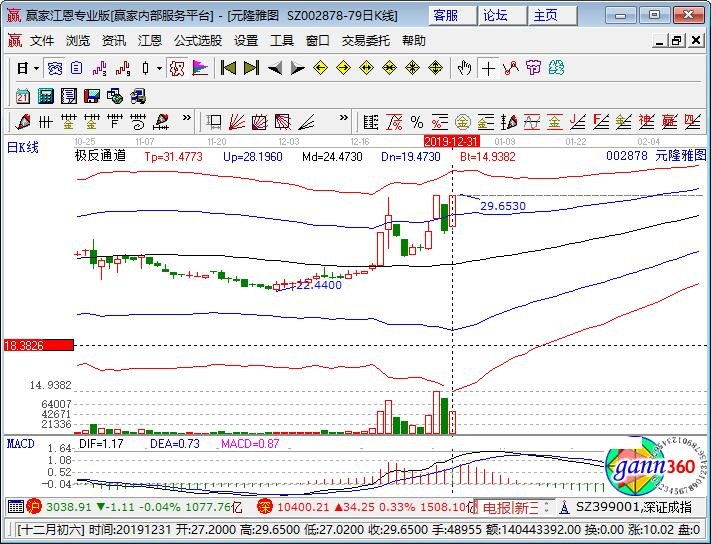This screenshot has height=544, width=711.
Task: Click the red 18.3826 price label
Action: (39, 345)
